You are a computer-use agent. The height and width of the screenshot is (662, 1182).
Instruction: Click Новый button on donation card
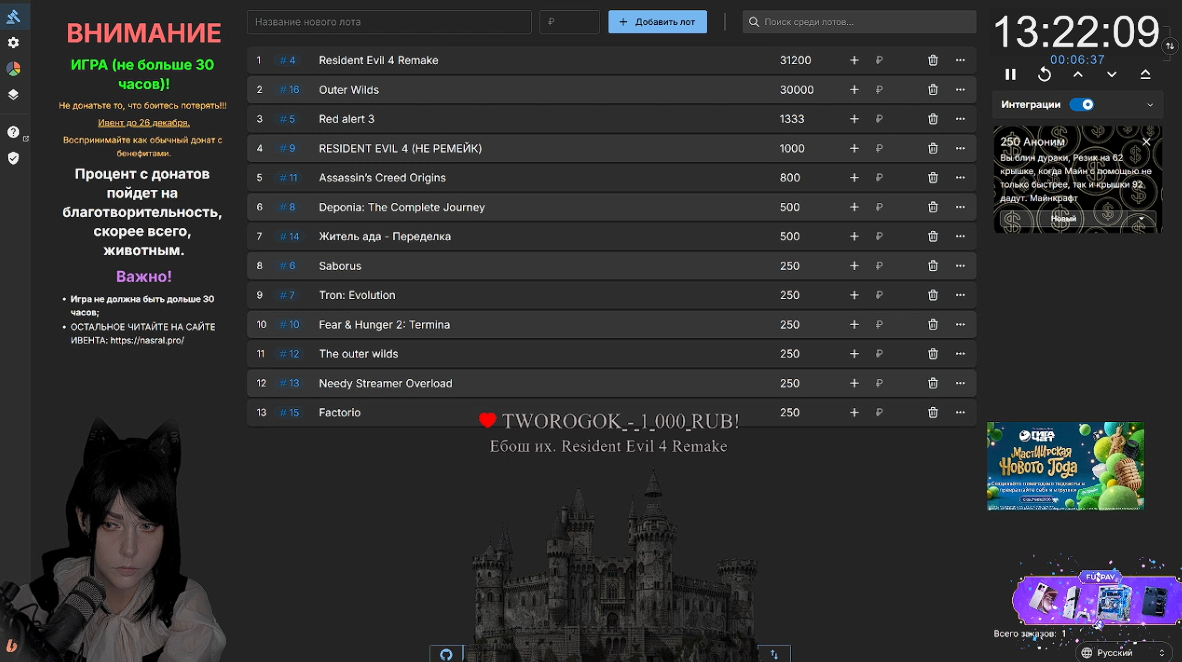coord(1064,219)
